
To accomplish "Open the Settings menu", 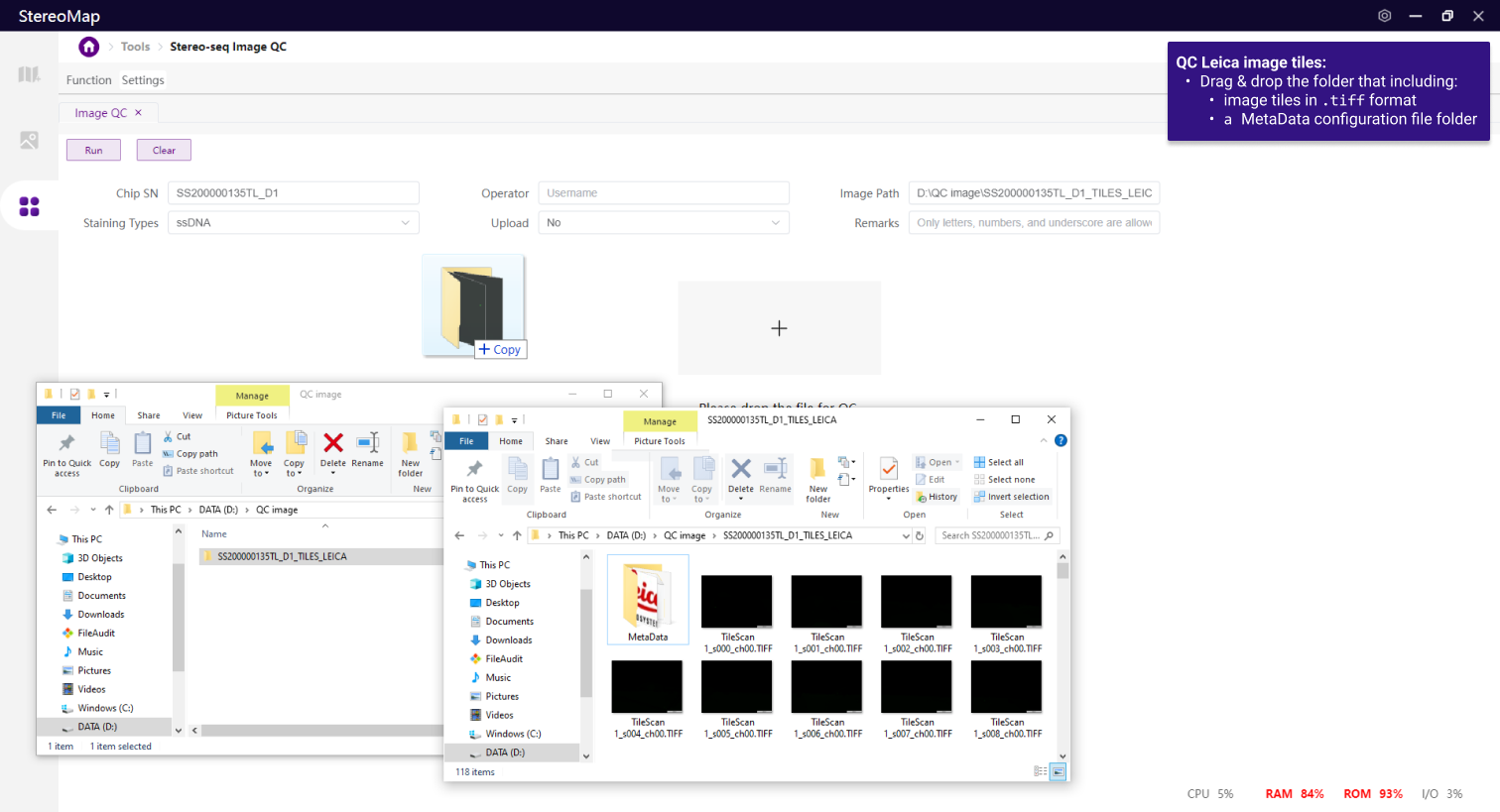I will point(143,80).
